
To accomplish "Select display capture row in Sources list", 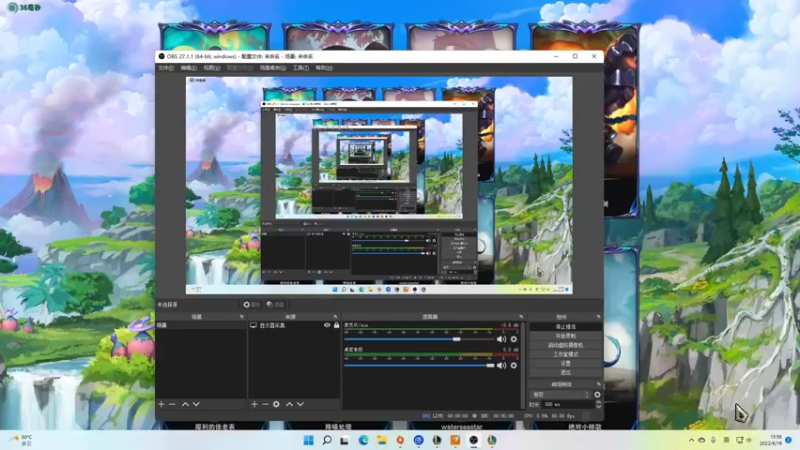I will (x=294, y=325).
